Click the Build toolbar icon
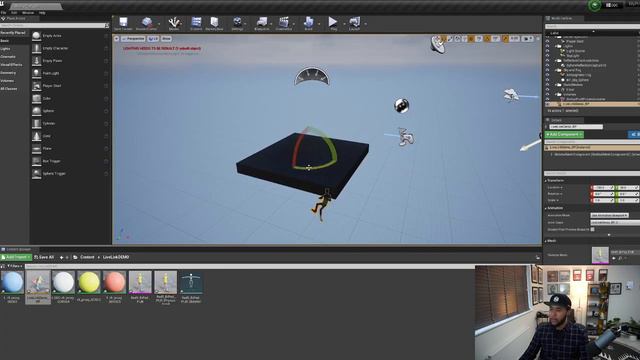640x360 pixels. pos(309,24)
